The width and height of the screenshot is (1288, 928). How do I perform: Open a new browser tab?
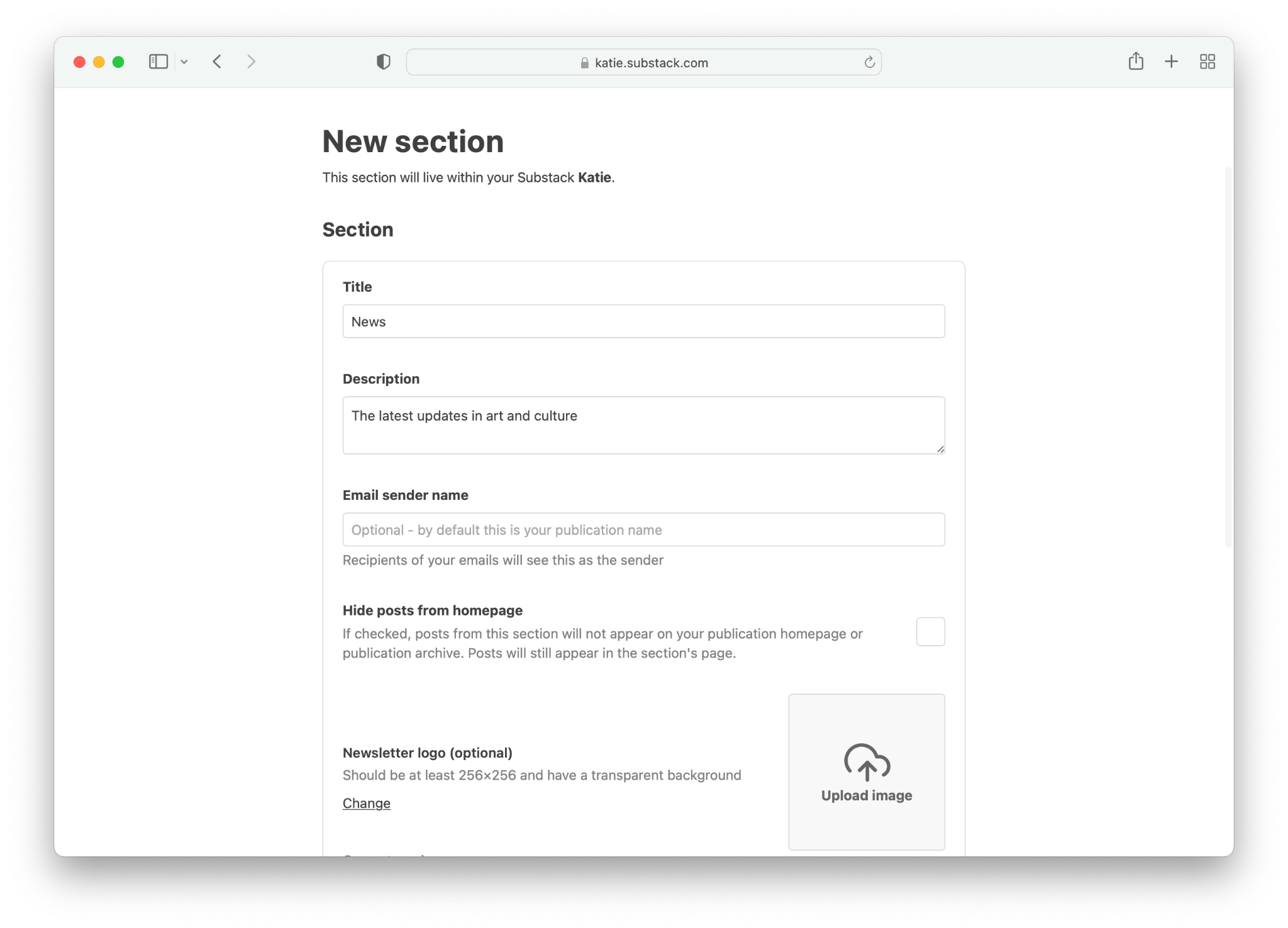coord(1171,61)
